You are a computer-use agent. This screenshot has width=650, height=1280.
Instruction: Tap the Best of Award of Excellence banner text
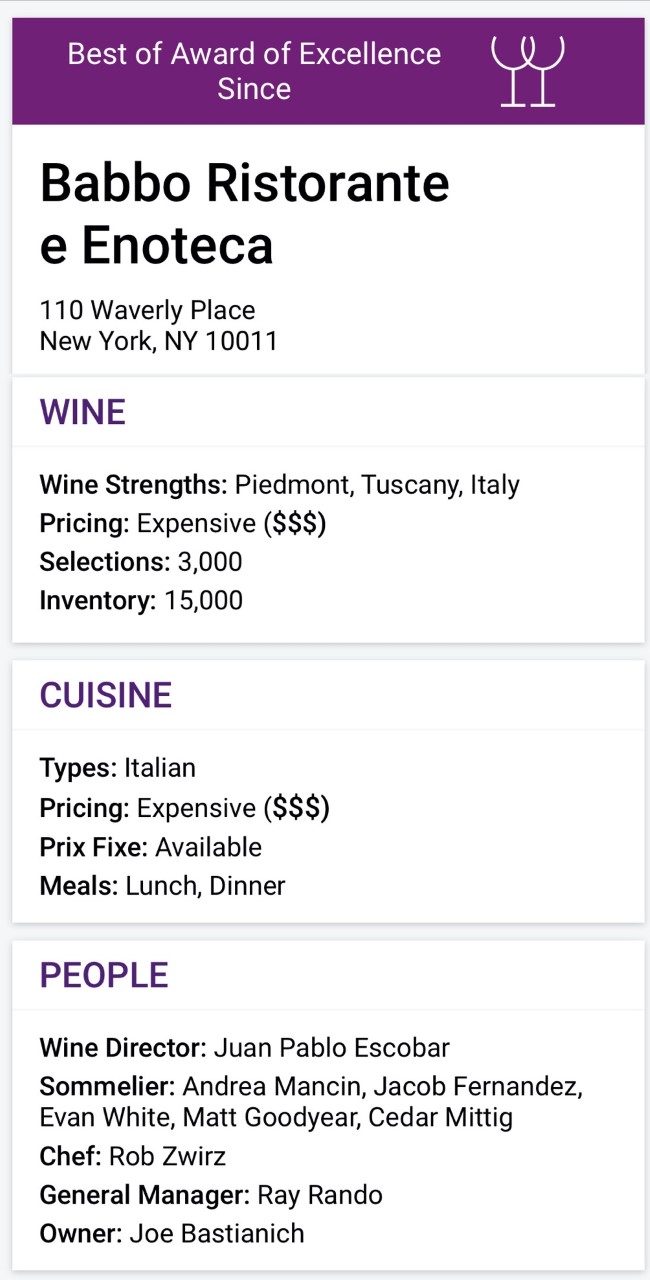pos(254,71)
